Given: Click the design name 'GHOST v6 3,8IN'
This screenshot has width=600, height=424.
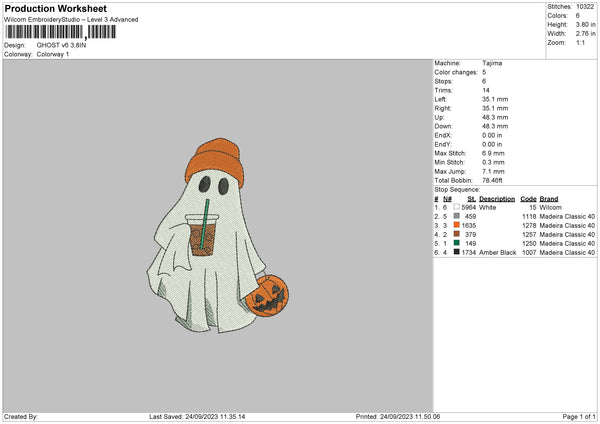Looking at the screenshot, I should 61,45.
